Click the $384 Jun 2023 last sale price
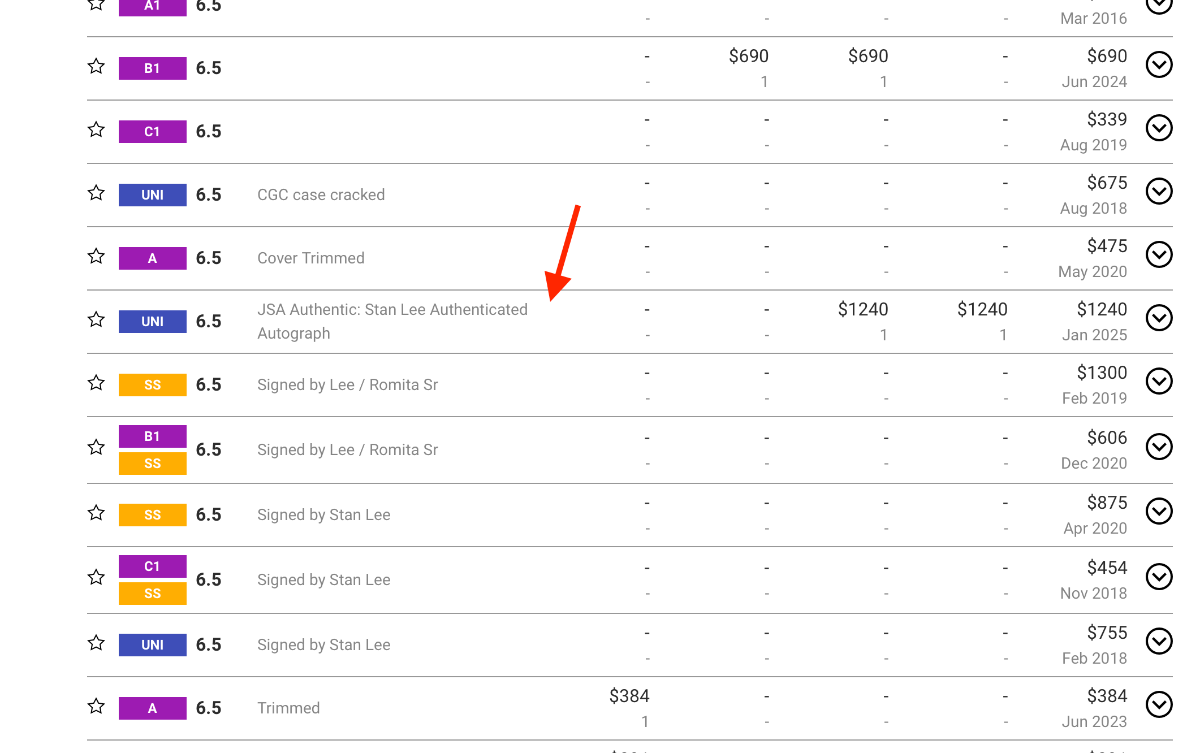The width and height of the screenshot is (1200, 753). click(1106, 696)
